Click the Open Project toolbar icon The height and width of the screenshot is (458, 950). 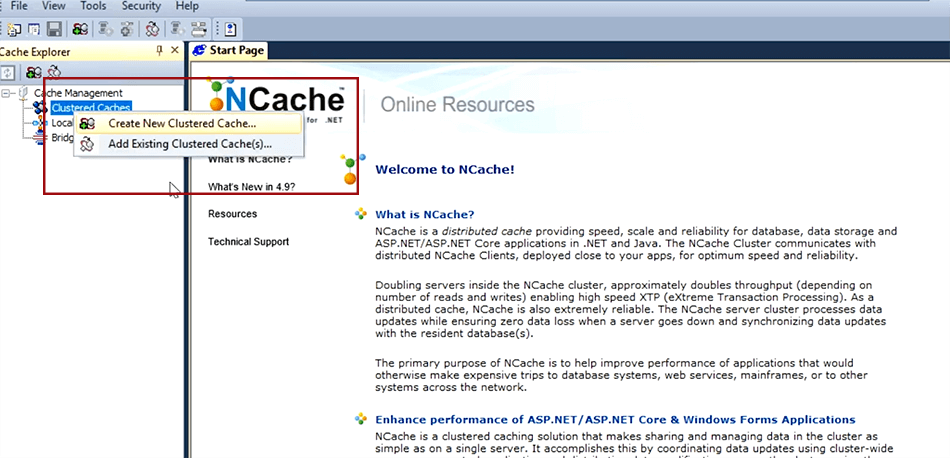(35, 28)
